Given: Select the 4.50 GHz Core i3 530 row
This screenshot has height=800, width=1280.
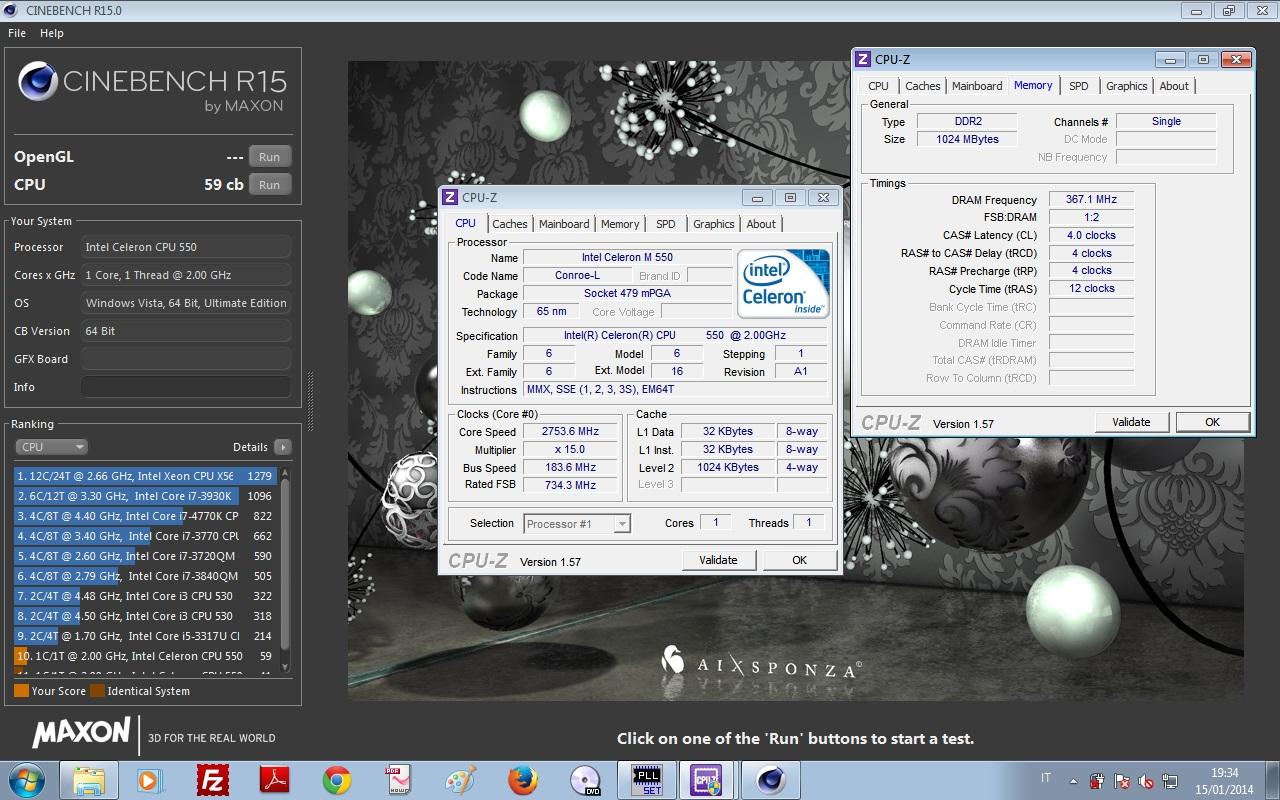Looking at the screenshot, I should point(145,616).
